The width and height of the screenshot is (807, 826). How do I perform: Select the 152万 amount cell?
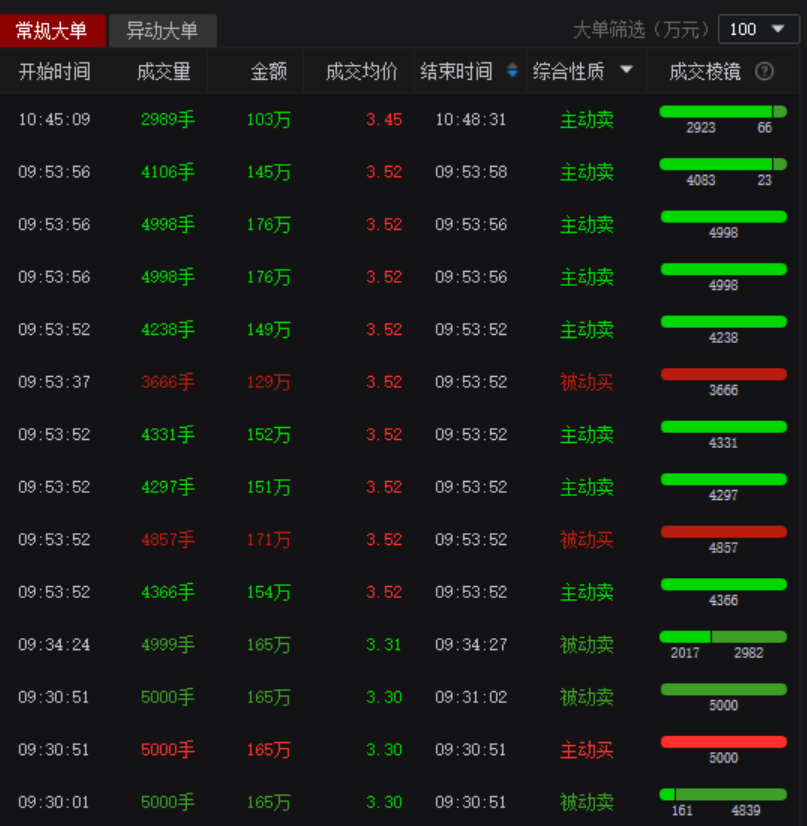(x=269, y=435)
